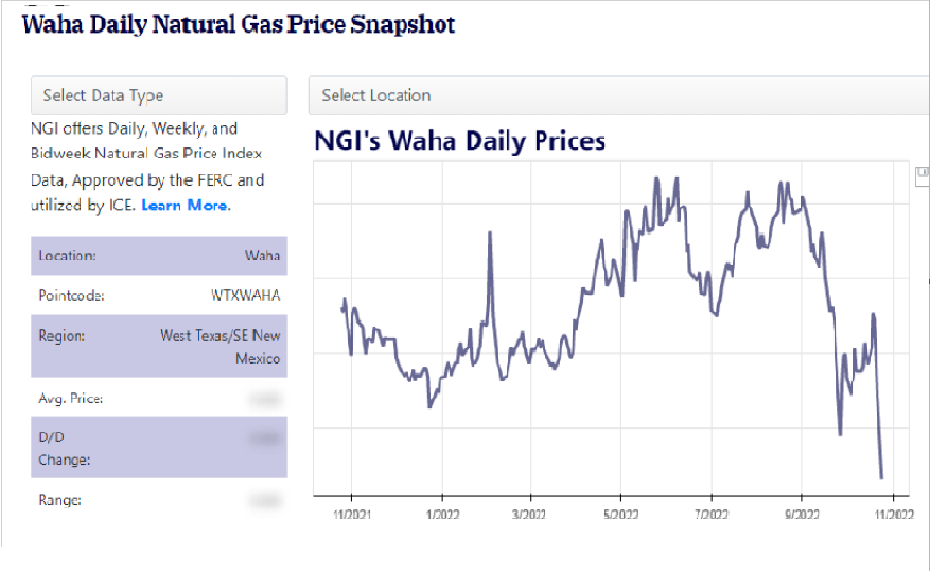The image size is (930, 571).
Task: Click the 1/2022 x-axis label
Action: click(441, 514)
